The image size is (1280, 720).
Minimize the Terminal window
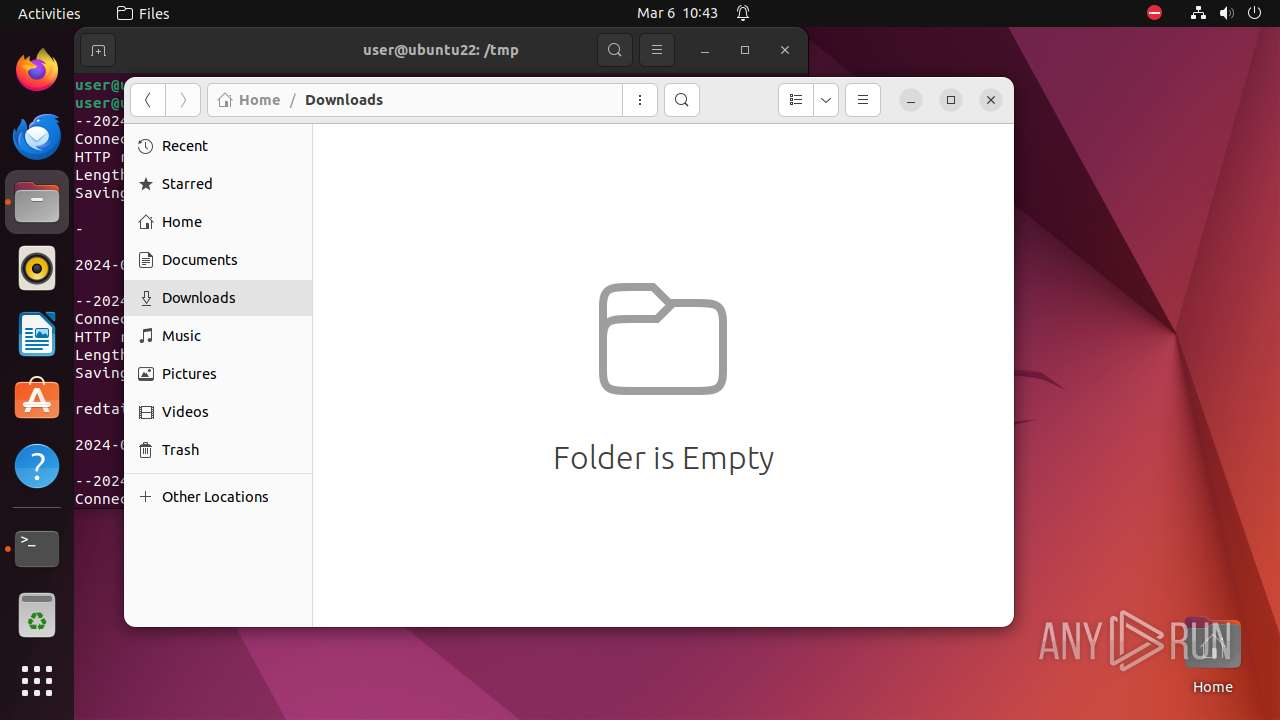point(705,50)
